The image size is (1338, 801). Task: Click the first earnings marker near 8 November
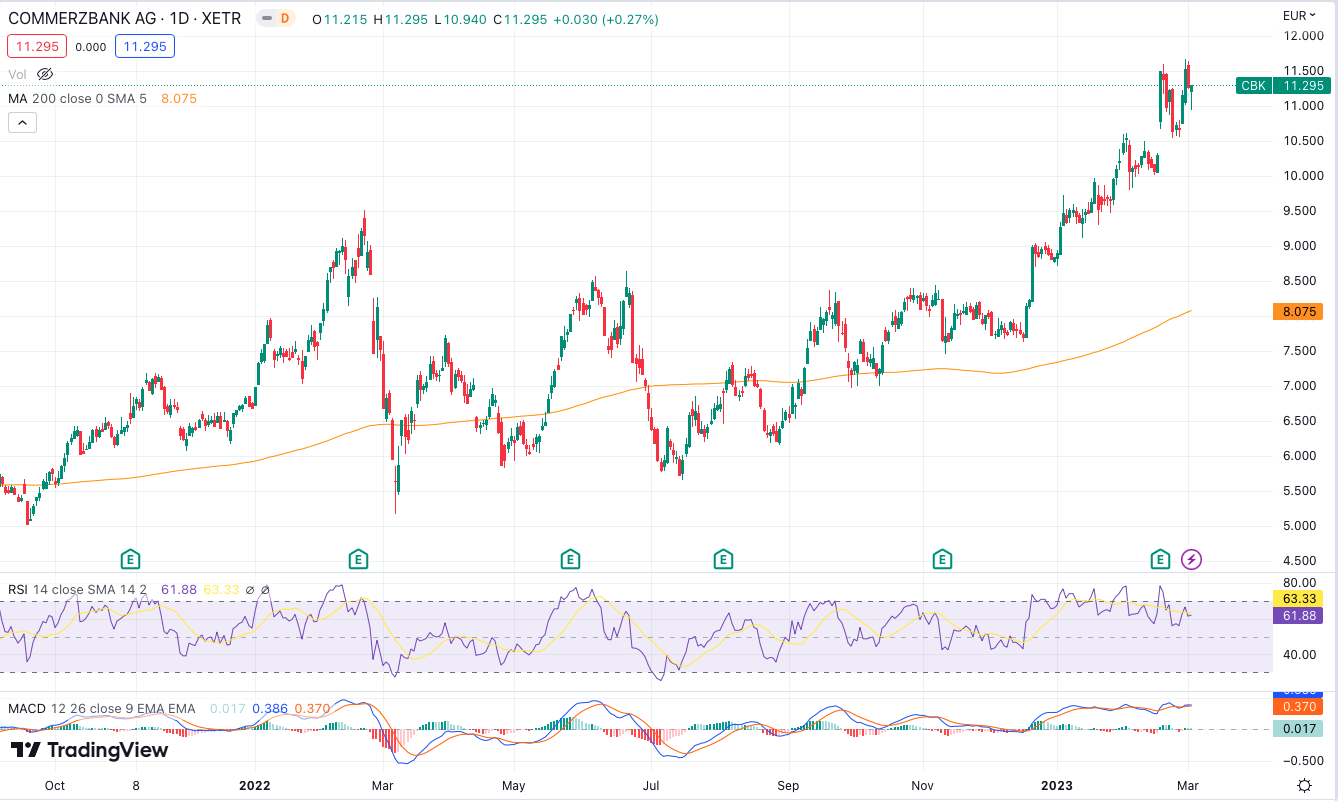[x=129, y=559]
